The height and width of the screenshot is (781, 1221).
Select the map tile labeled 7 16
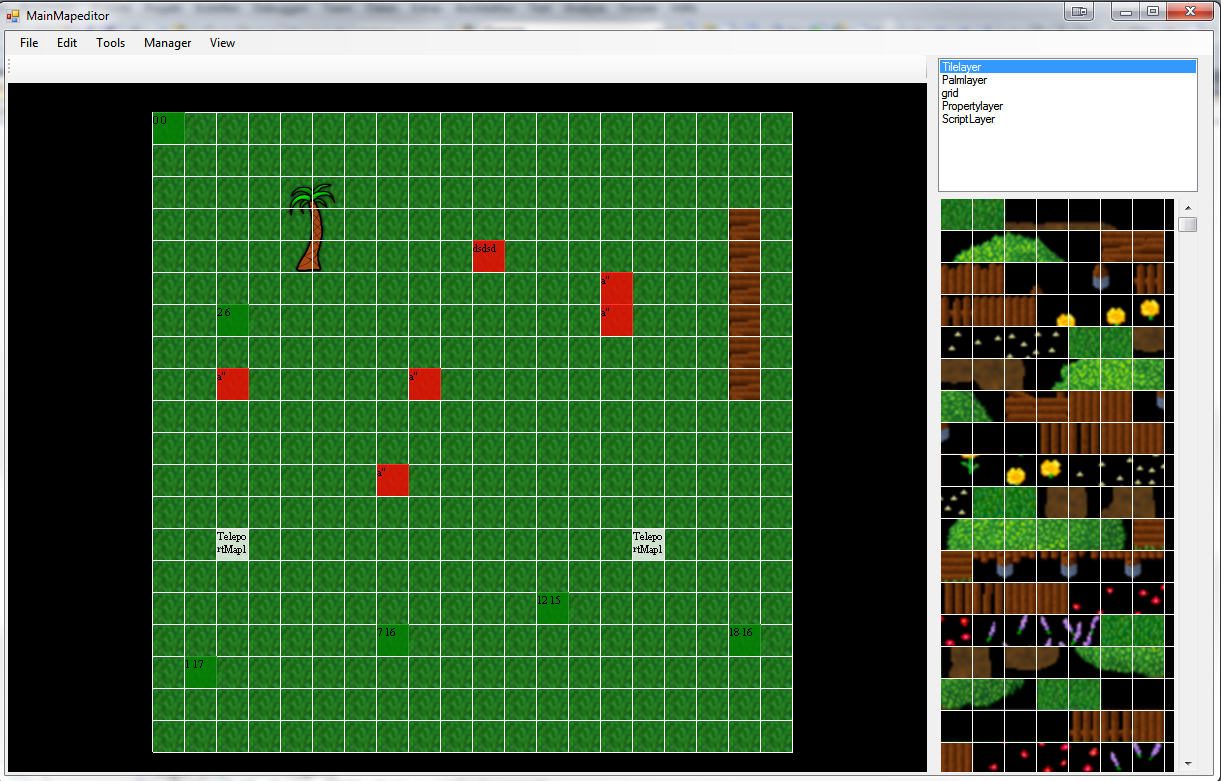click(x=393, y=640)
